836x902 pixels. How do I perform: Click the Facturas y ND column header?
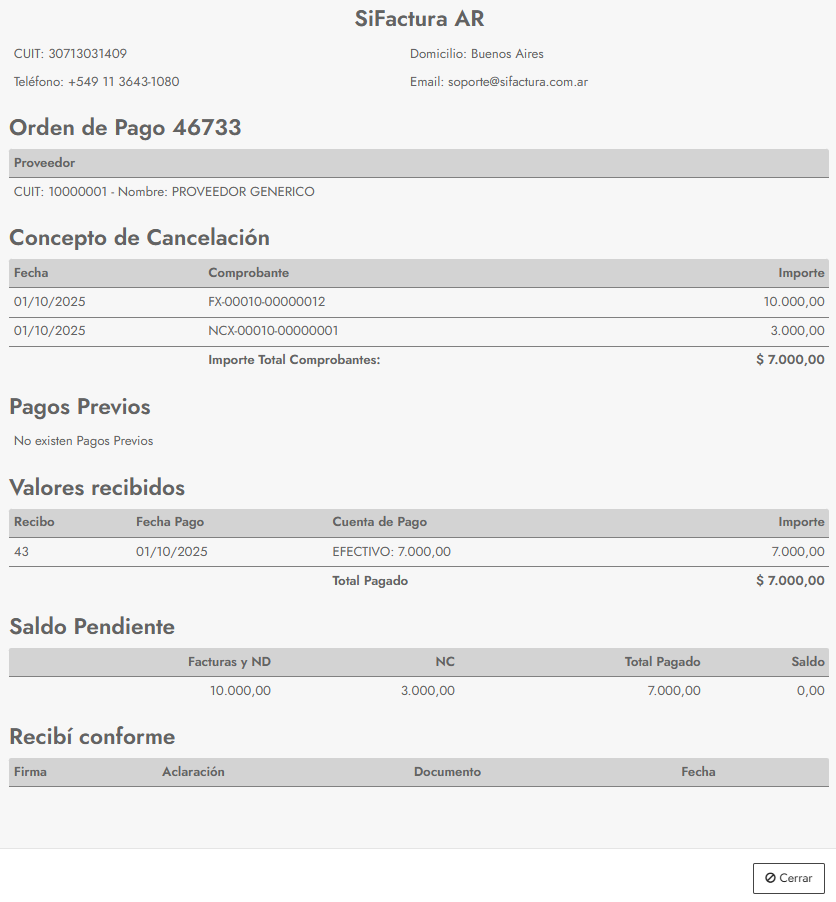[229, 662]
